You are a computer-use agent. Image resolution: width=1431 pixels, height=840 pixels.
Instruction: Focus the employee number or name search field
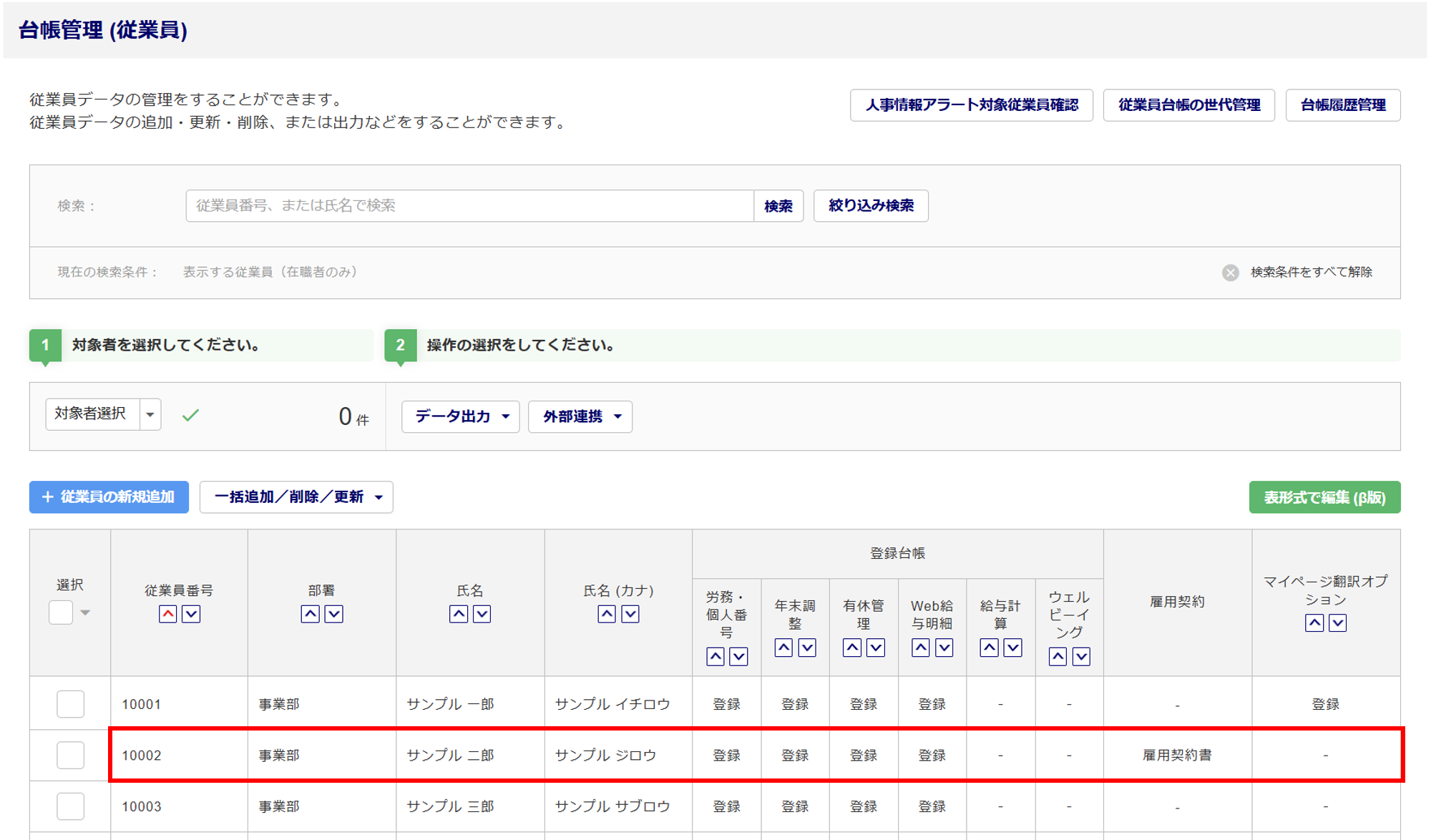coord(469,206)
